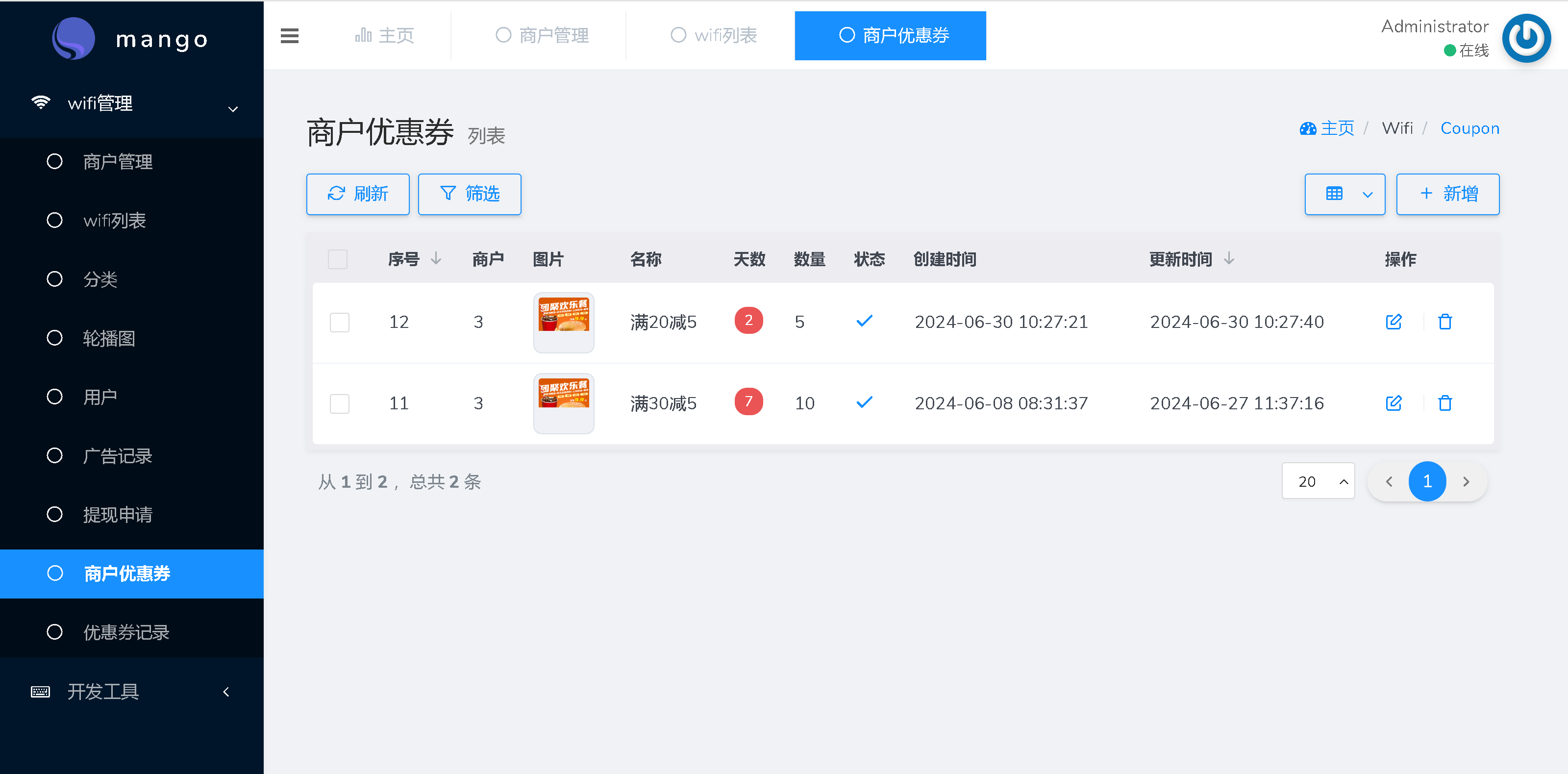Expand the table view options chevron
The height and width of the screenshot is (774, 1568).
click(x=1368, y=194)
